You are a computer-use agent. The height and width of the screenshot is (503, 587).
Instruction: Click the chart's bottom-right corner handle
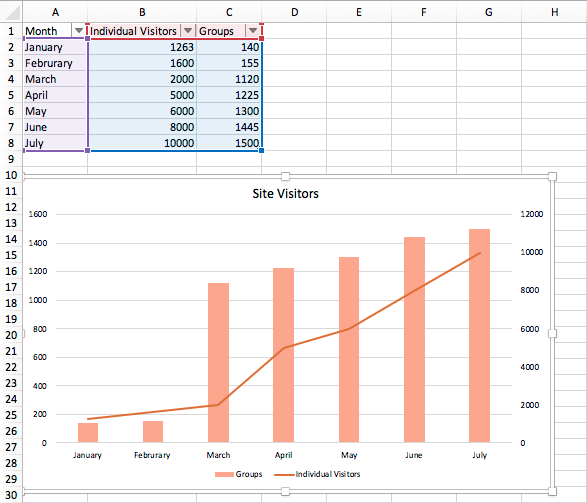pos(552,491)
